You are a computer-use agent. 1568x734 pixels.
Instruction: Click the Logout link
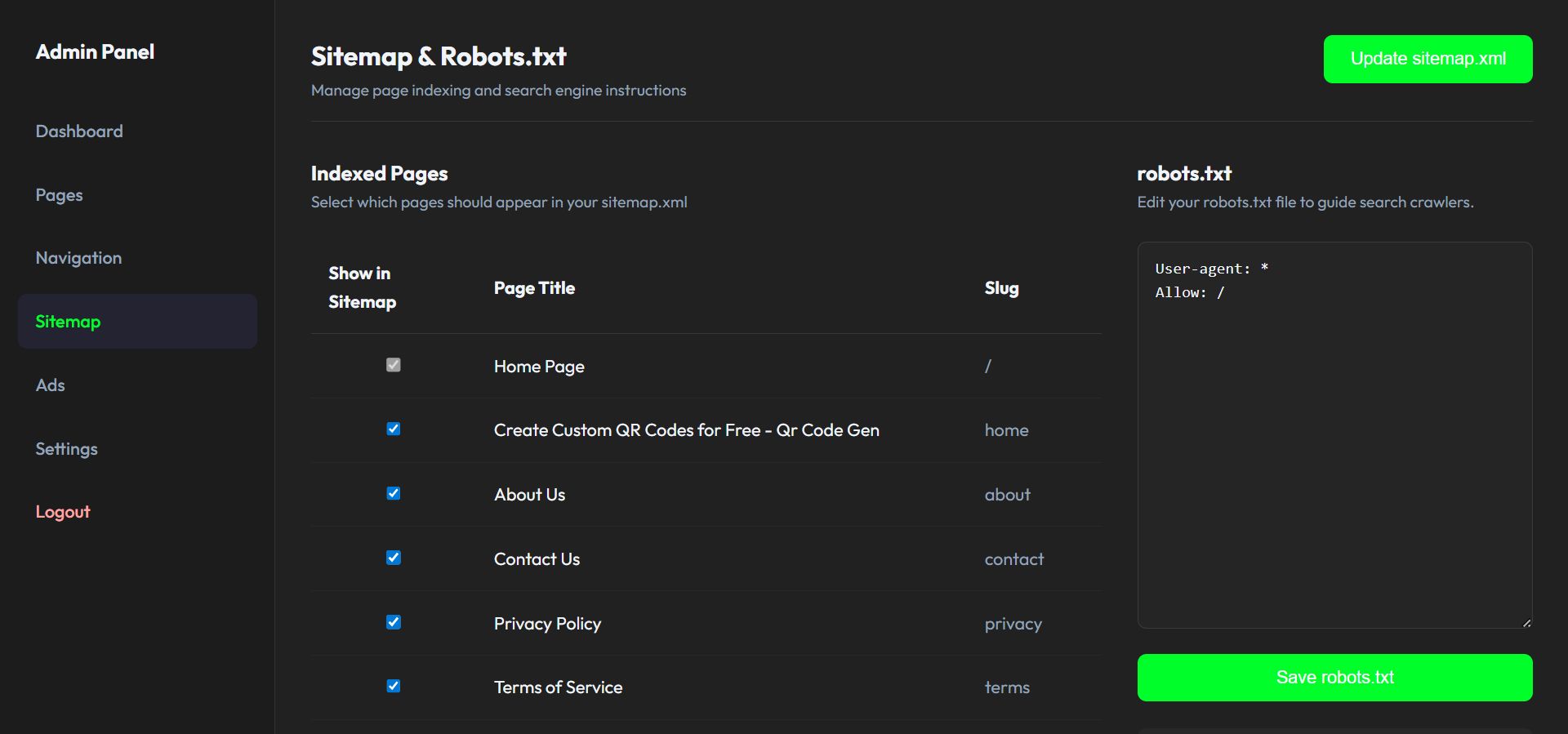click(63, 512)
